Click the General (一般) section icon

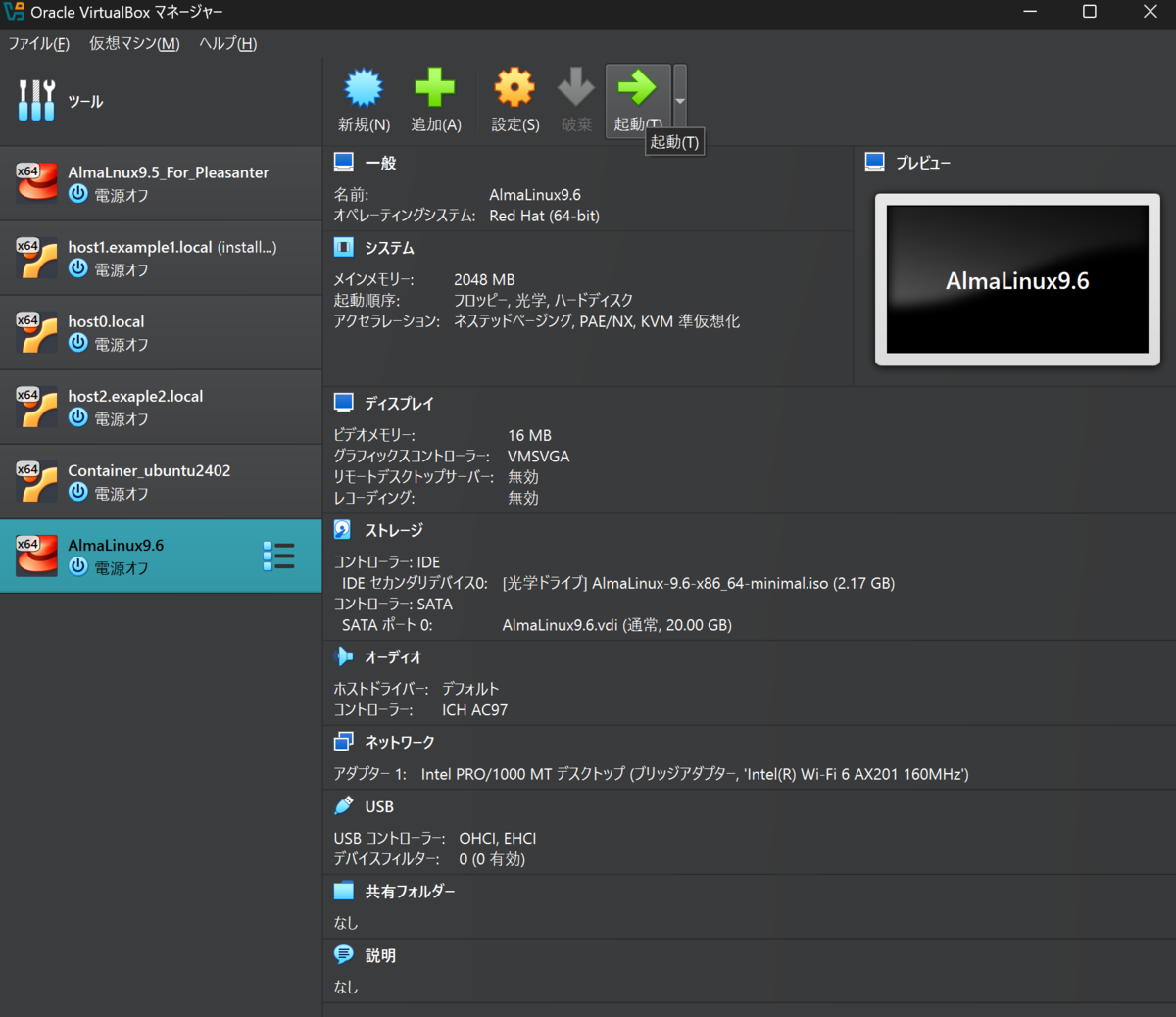point(344,162)
